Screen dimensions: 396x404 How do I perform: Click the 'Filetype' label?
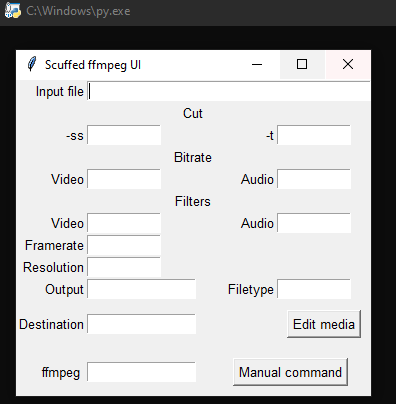251,290
